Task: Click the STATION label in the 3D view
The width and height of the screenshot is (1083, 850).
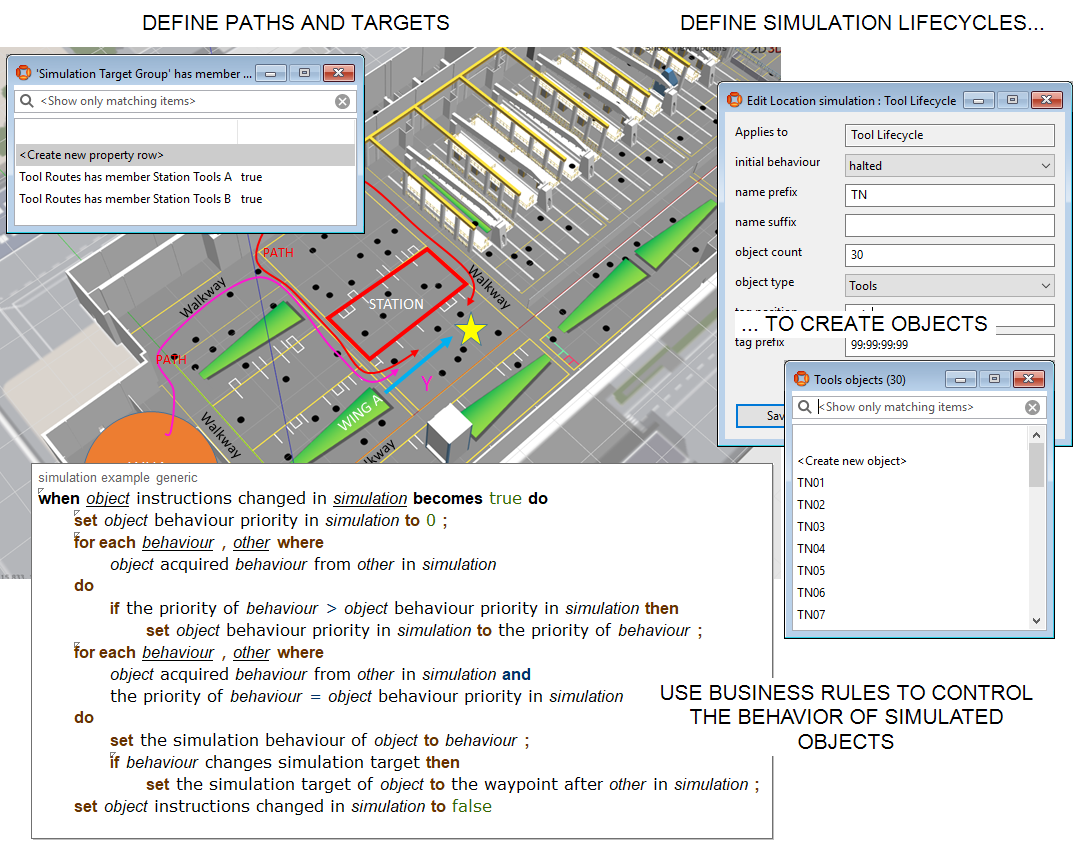Action: click(396, 305)
